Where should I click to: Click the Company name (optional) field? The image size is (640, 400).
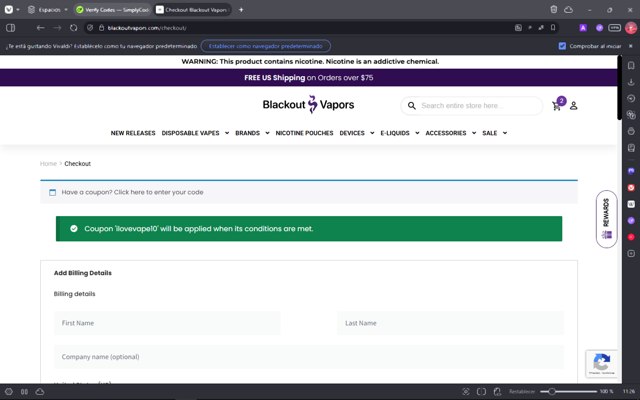click(x=309, y=357)
